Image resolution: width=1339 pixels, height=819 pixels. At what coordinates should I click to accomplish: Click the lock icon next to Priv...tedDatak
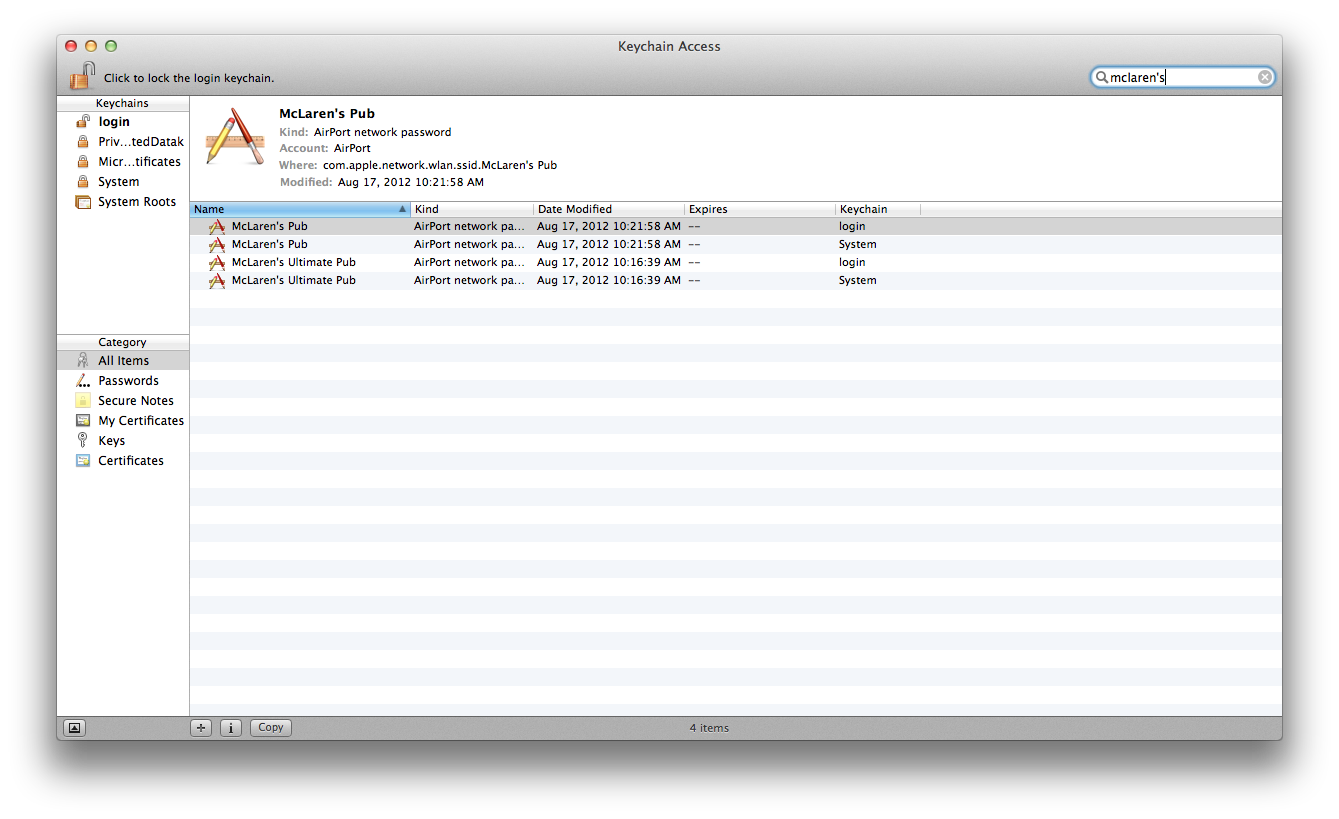pyautogui.click(x=83, y=142)
